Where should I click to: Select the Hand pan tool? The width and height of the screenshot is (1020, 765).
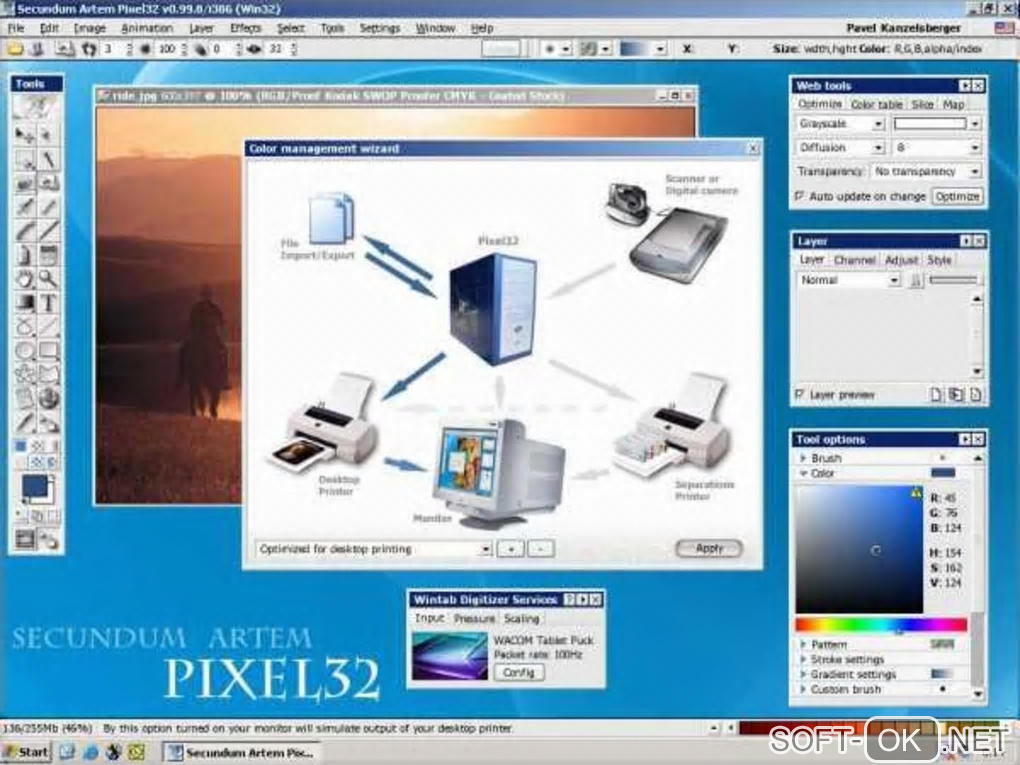point(25,278)
